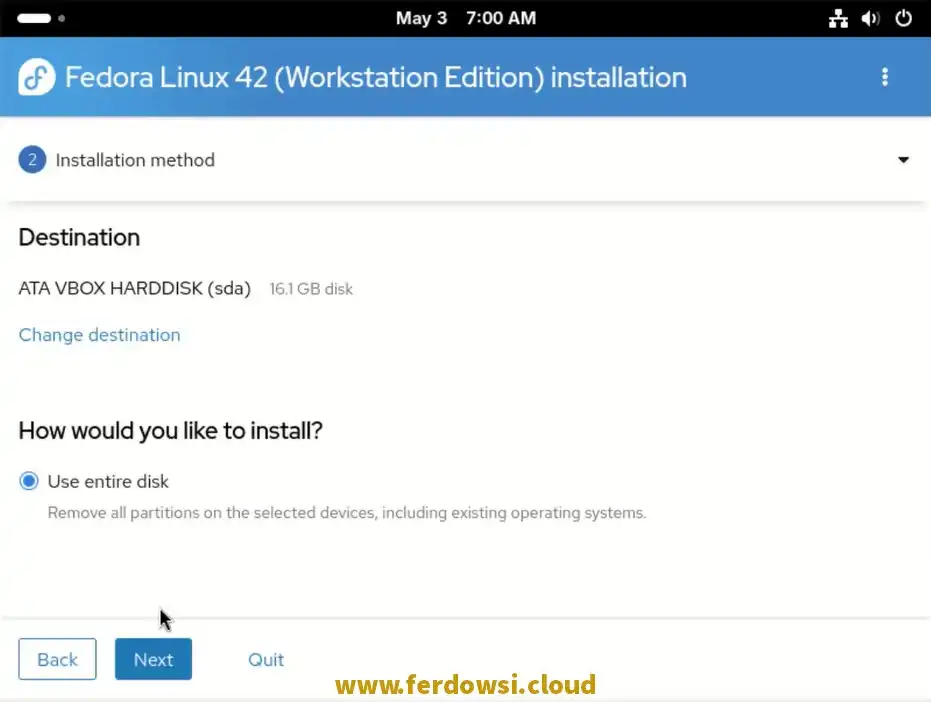The height and width of the screenshot is (702, 931).
Task: Open the clock showing May 3 7:00 AM
Action: pos(466,18)
